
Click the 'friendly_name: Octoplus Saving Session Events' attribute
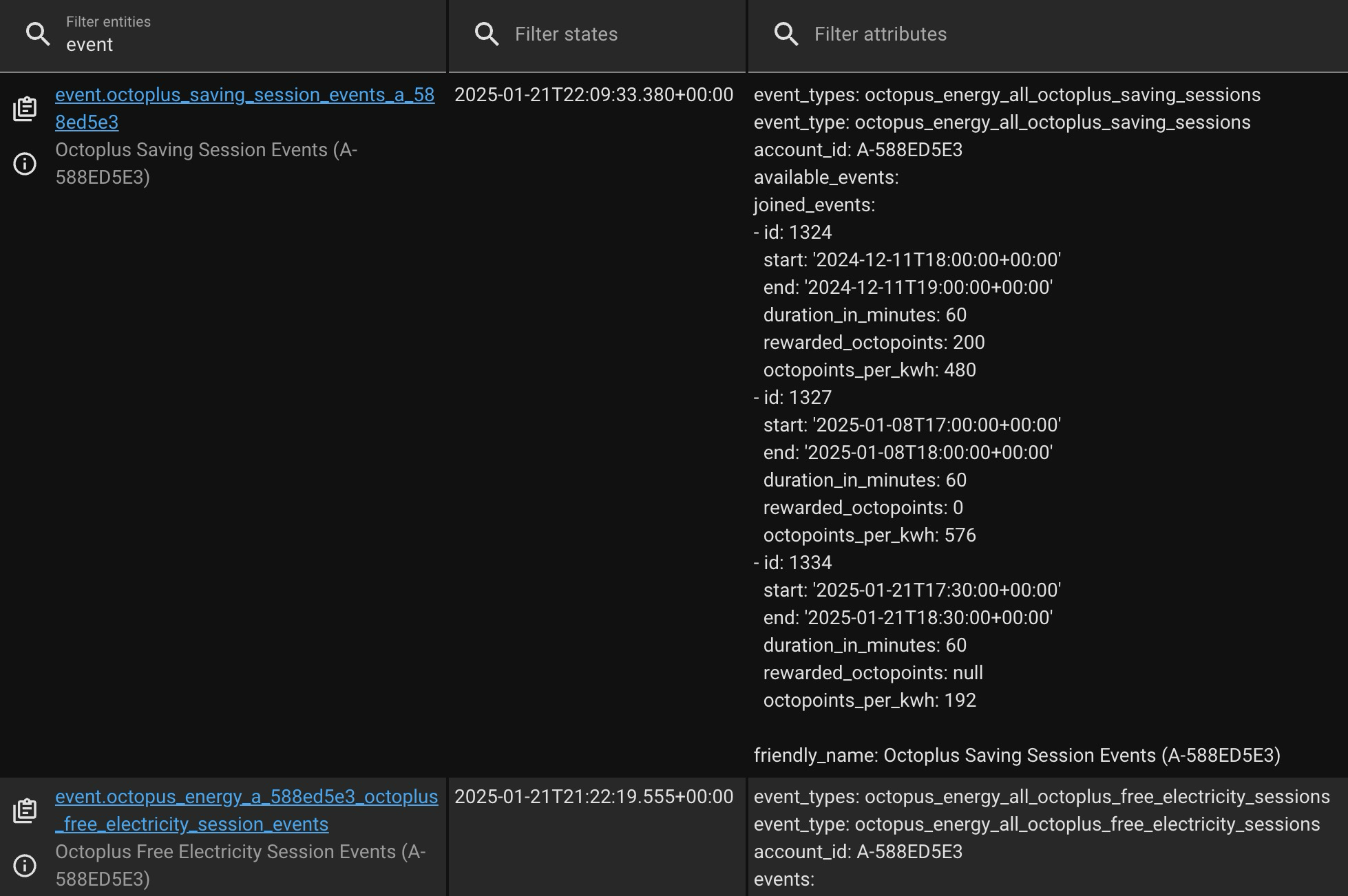[1018, 756]
